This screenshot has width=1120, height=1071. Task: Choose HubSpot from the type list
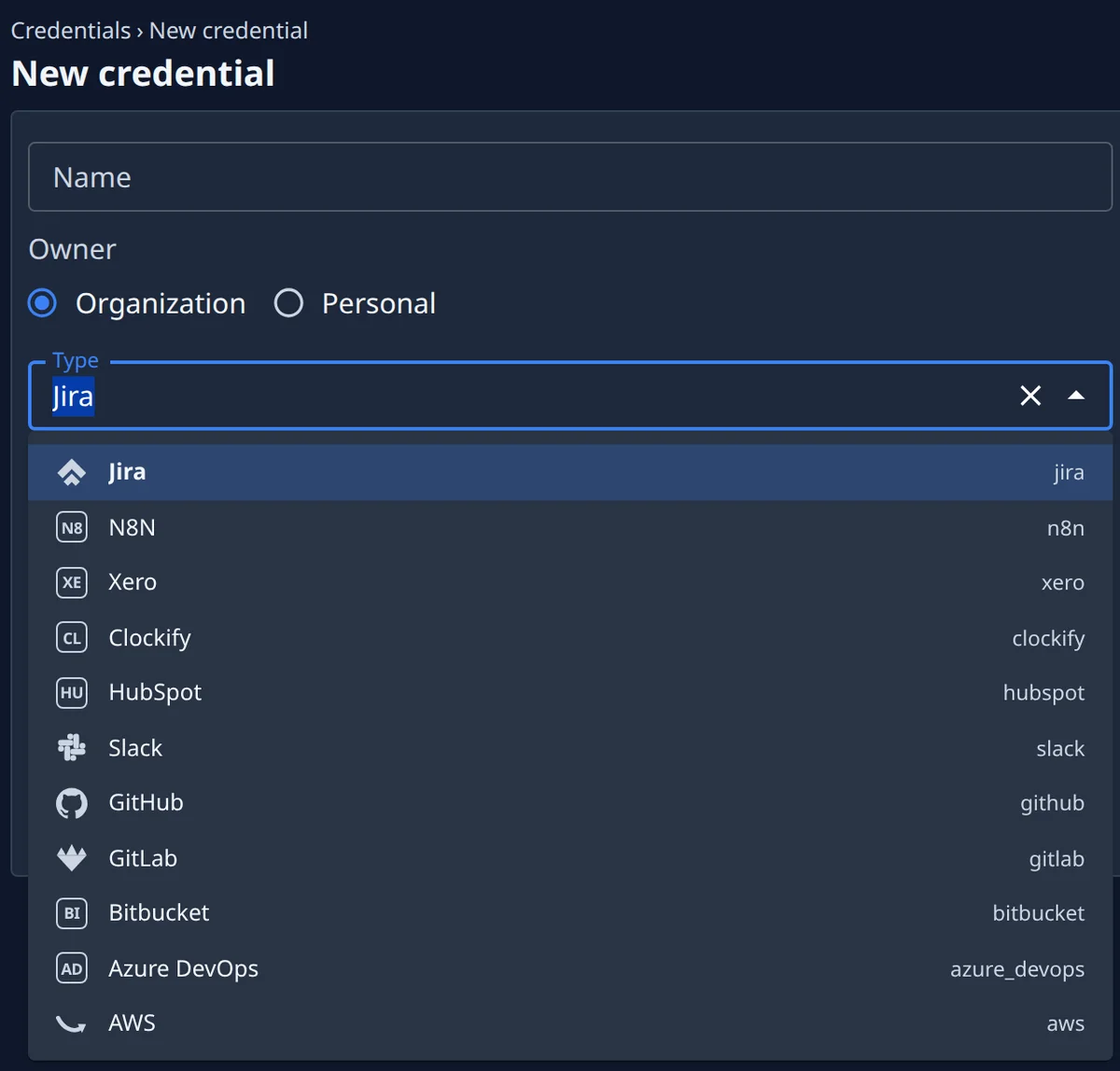(570, 692)
